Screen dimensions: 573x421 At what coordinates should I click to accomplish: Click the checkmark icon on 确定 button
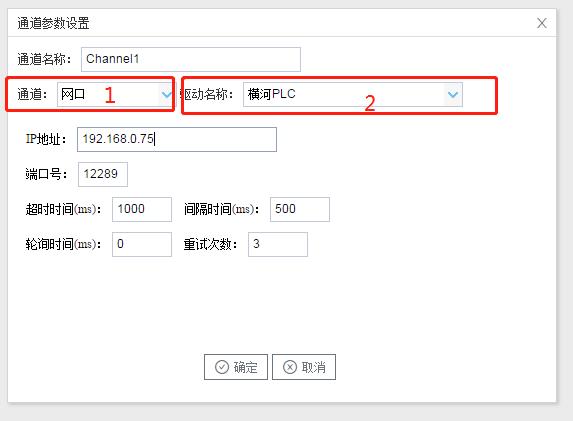tap(222, 367)
